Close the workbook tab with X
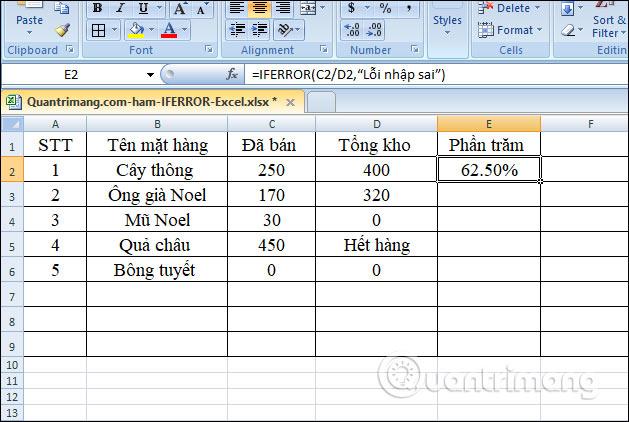 point(290,103)
